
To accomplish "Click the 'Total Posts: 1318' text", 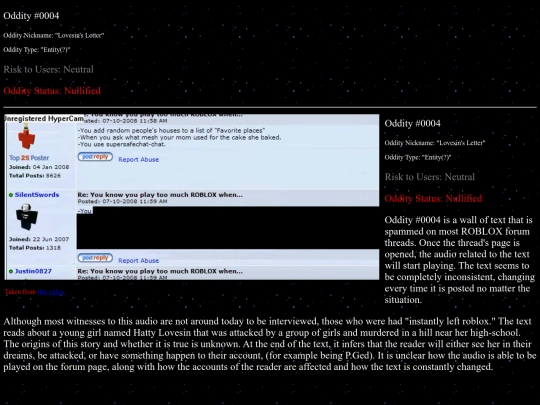I will click(35, 248).
